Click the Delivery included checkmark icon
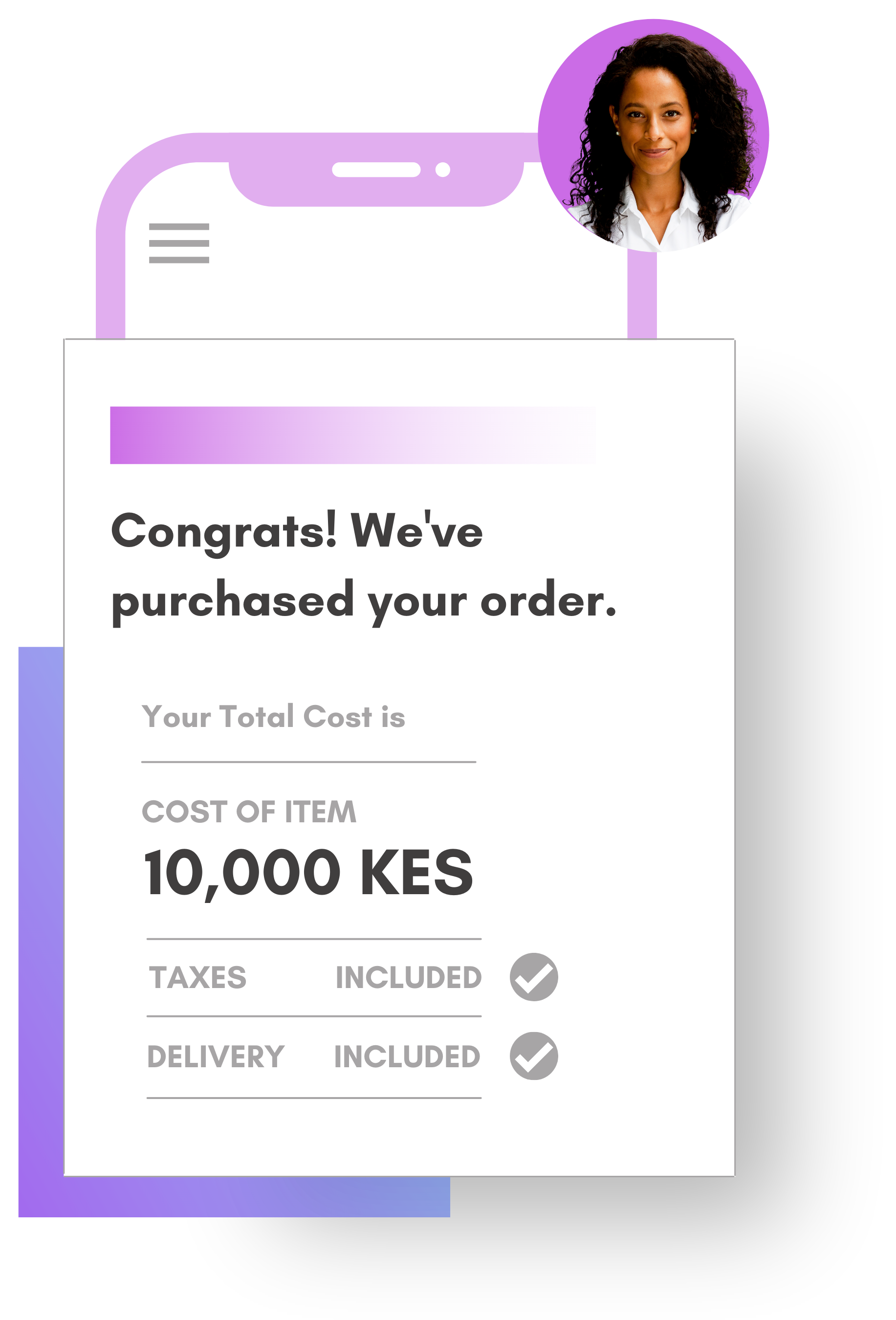Image resolution: width=896 pixels, height=1320 pixels. (x=534, y=1056)
